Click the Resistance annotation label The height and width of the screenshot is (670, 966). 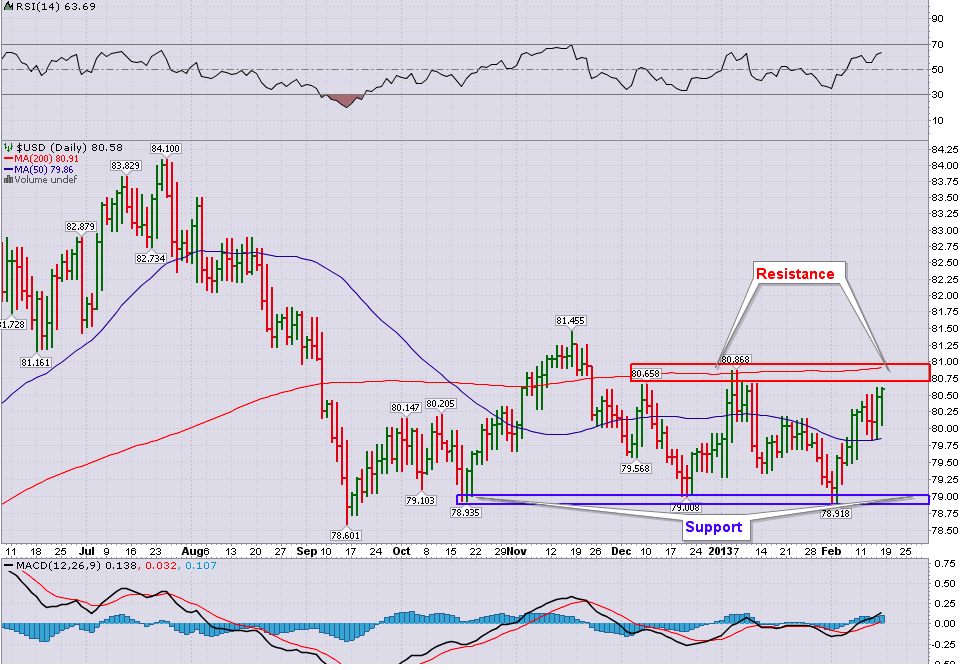point(794,273)
